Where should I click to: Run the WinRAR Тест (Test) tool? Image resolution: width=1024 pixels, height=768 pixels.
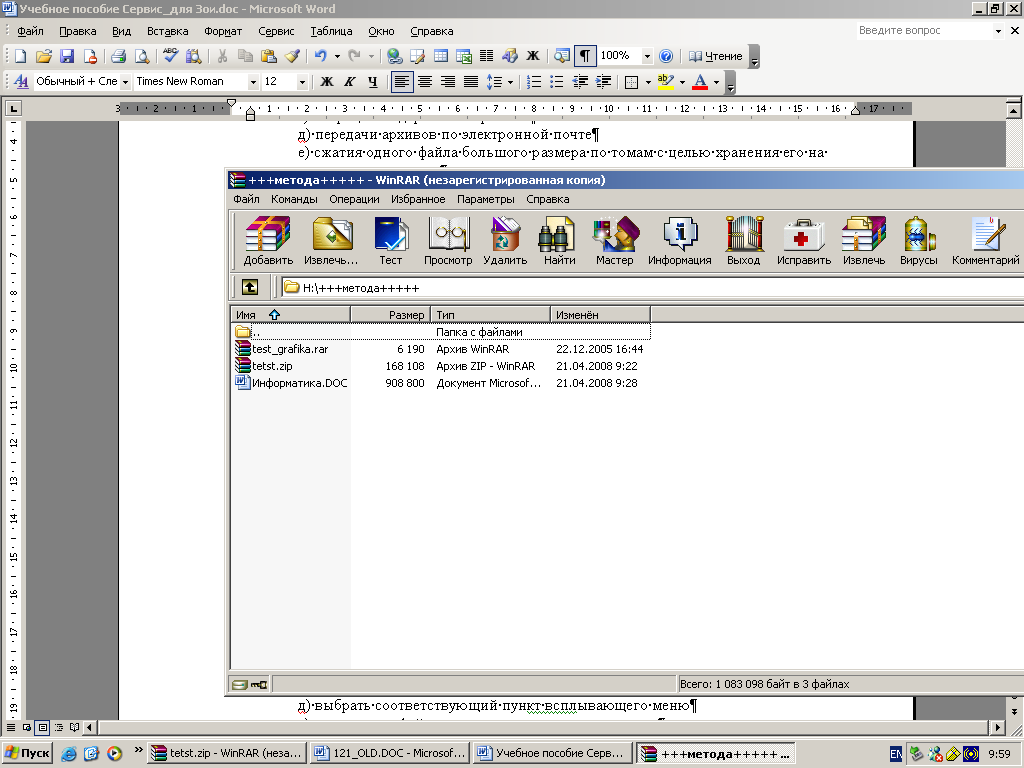pyautogui.click(x=391, y=241)
